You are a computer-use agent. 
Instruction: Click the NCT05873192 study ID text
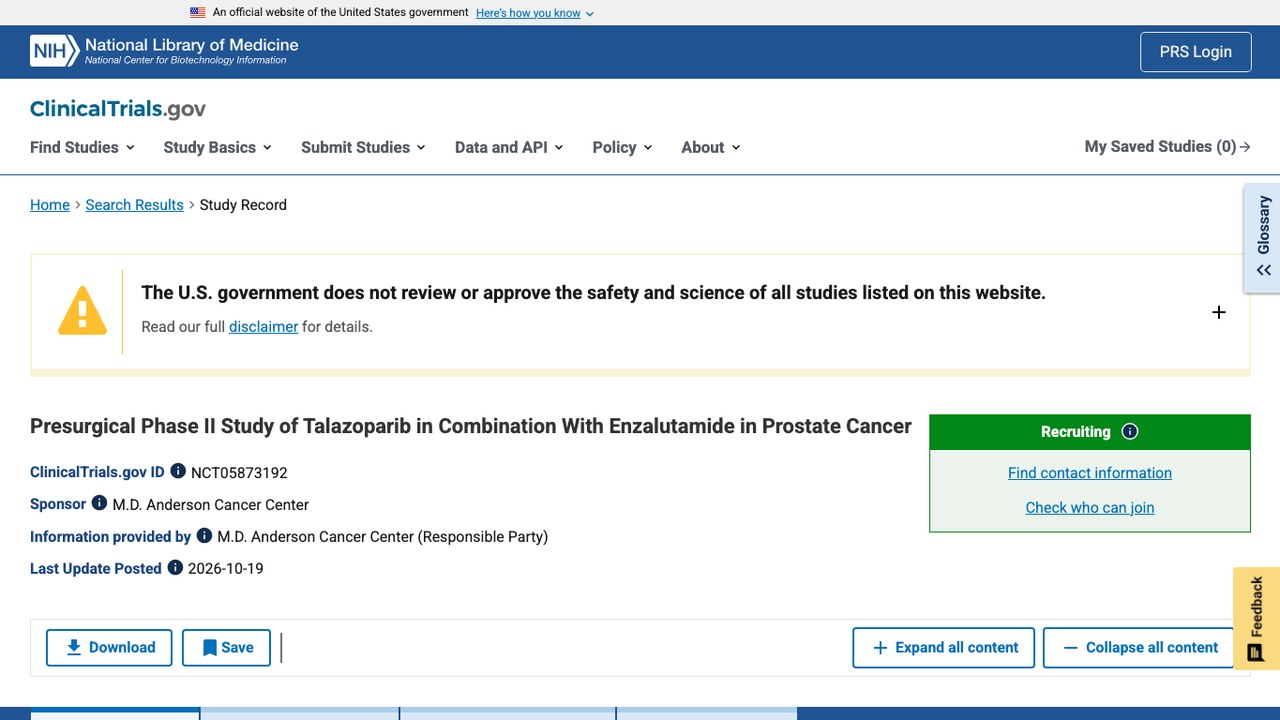click(239, 473)
